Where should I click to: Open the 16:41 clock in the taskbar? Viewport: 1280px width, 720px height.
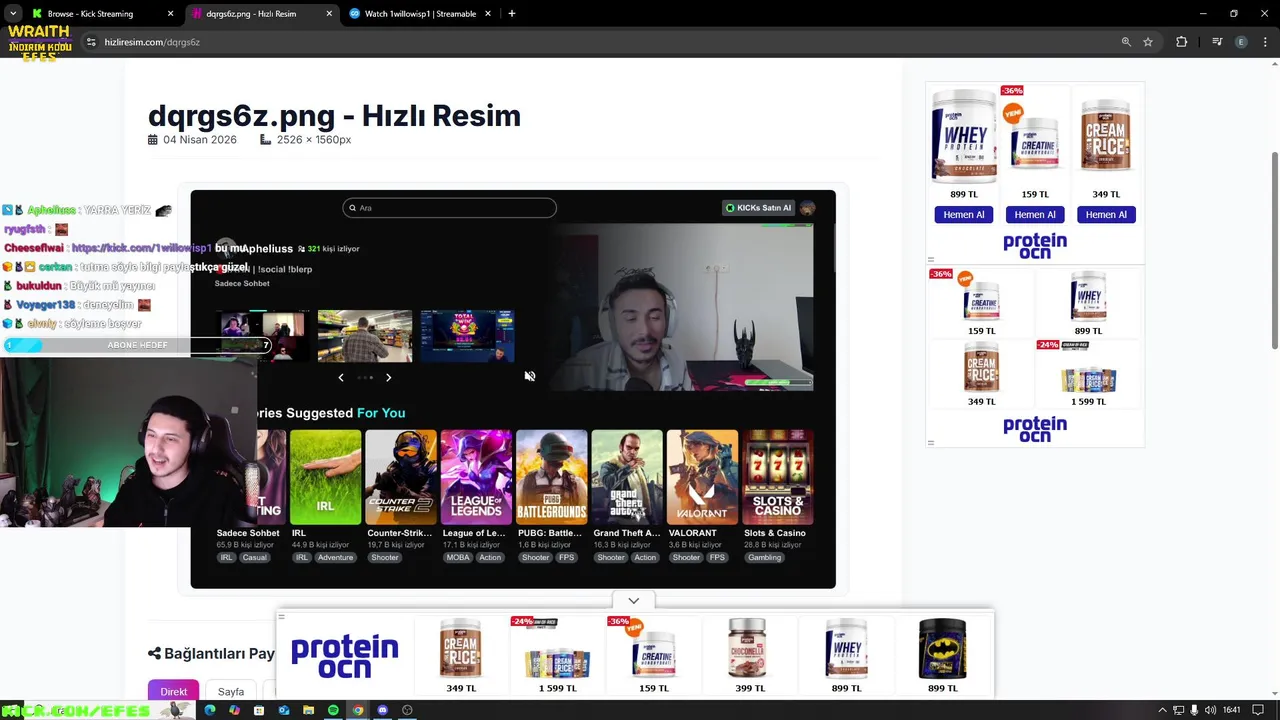[x=1232, y=710]
